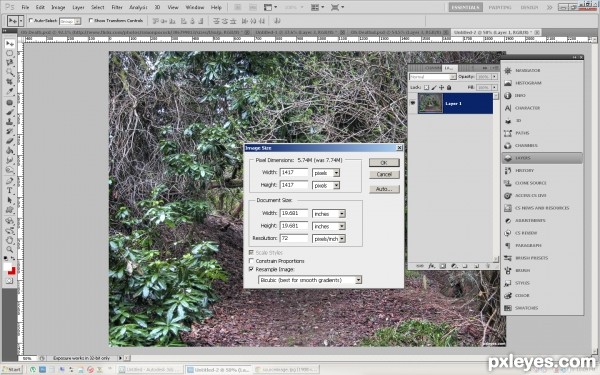Enable the Auto-Select checkbox
This screenshot has height=375, width=600.
click(31, 20)
